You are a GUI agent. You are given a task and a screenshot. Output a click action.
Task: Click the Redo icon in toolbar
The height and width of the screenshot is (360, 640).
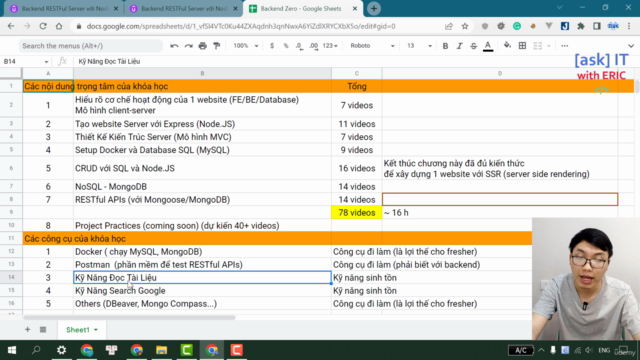(x=189, y=46)
